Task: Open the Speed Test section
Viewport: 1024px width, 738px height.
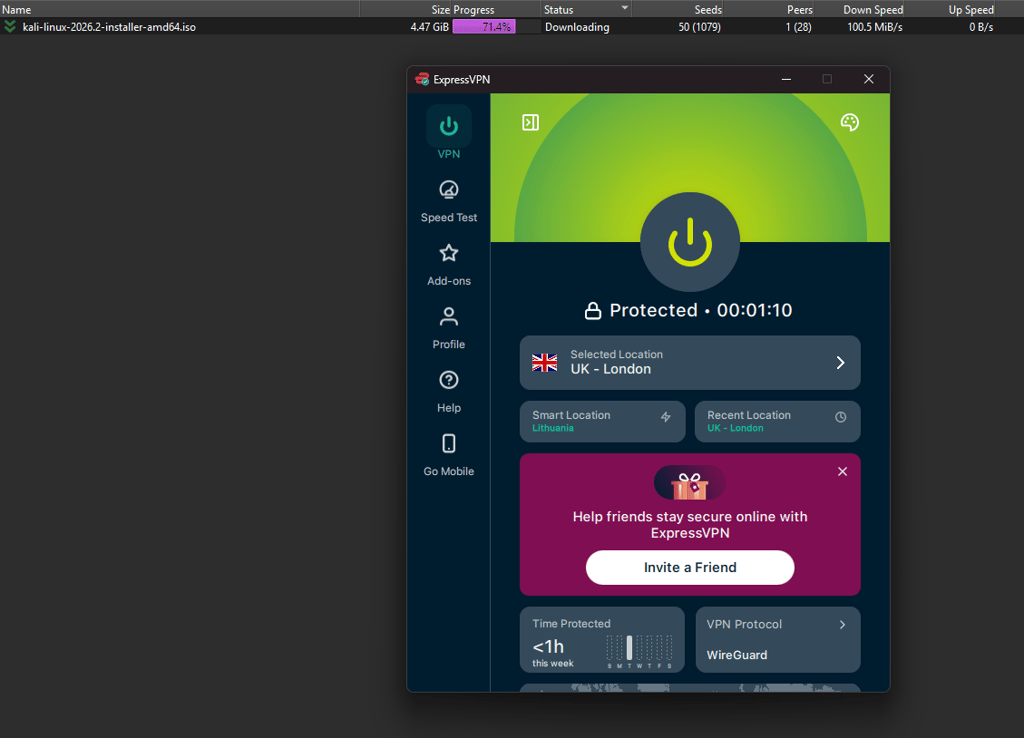Action: click(x=449, y=201)
